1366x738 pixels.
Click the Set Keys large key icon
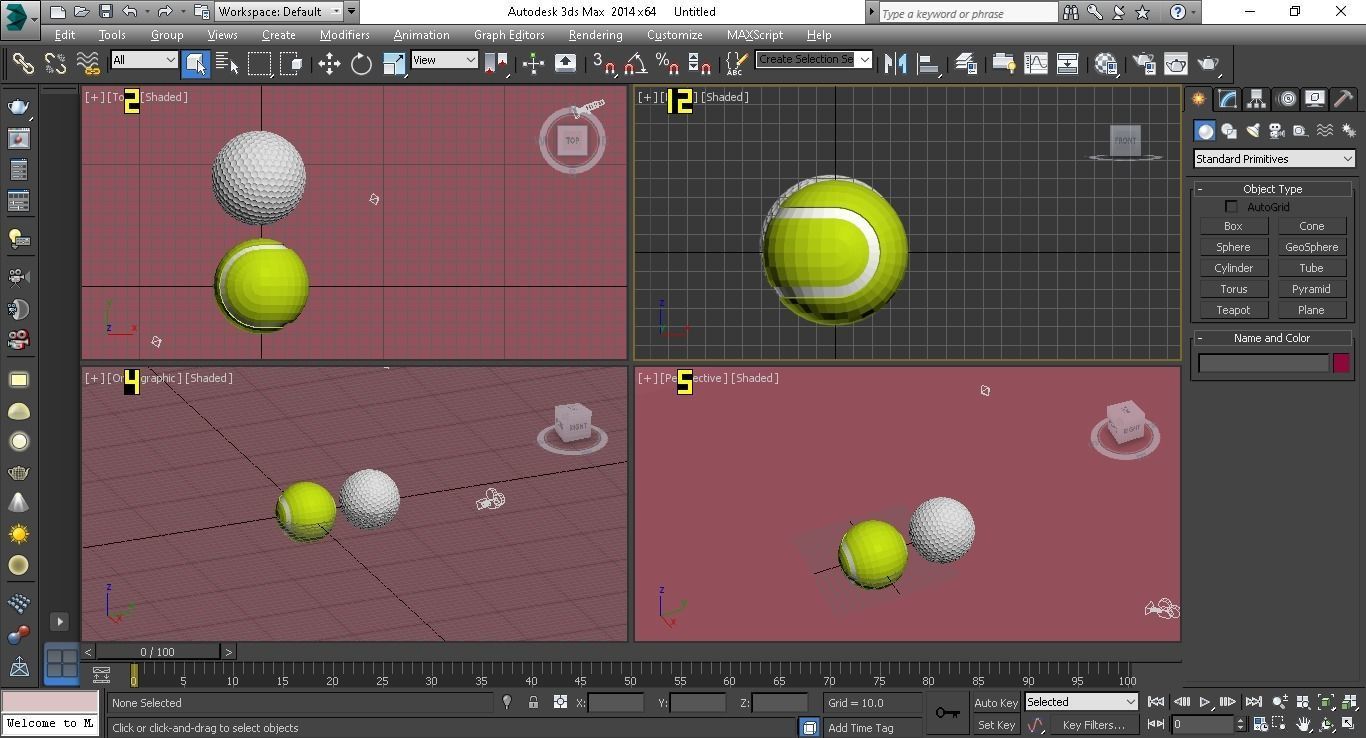pyautogui.click(x=948, y=713)
